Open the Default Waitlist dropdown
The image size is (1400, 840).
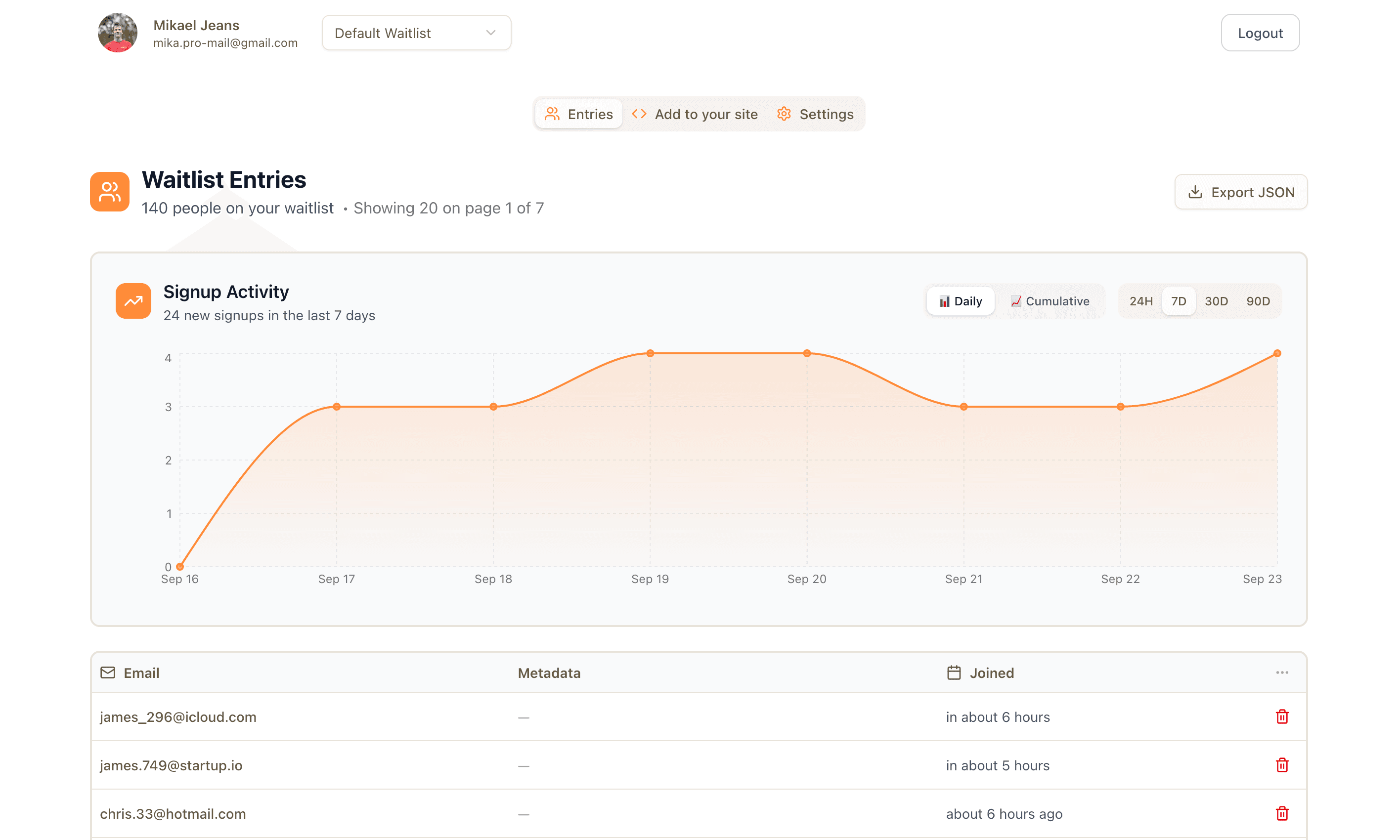(x=416, y=33)
